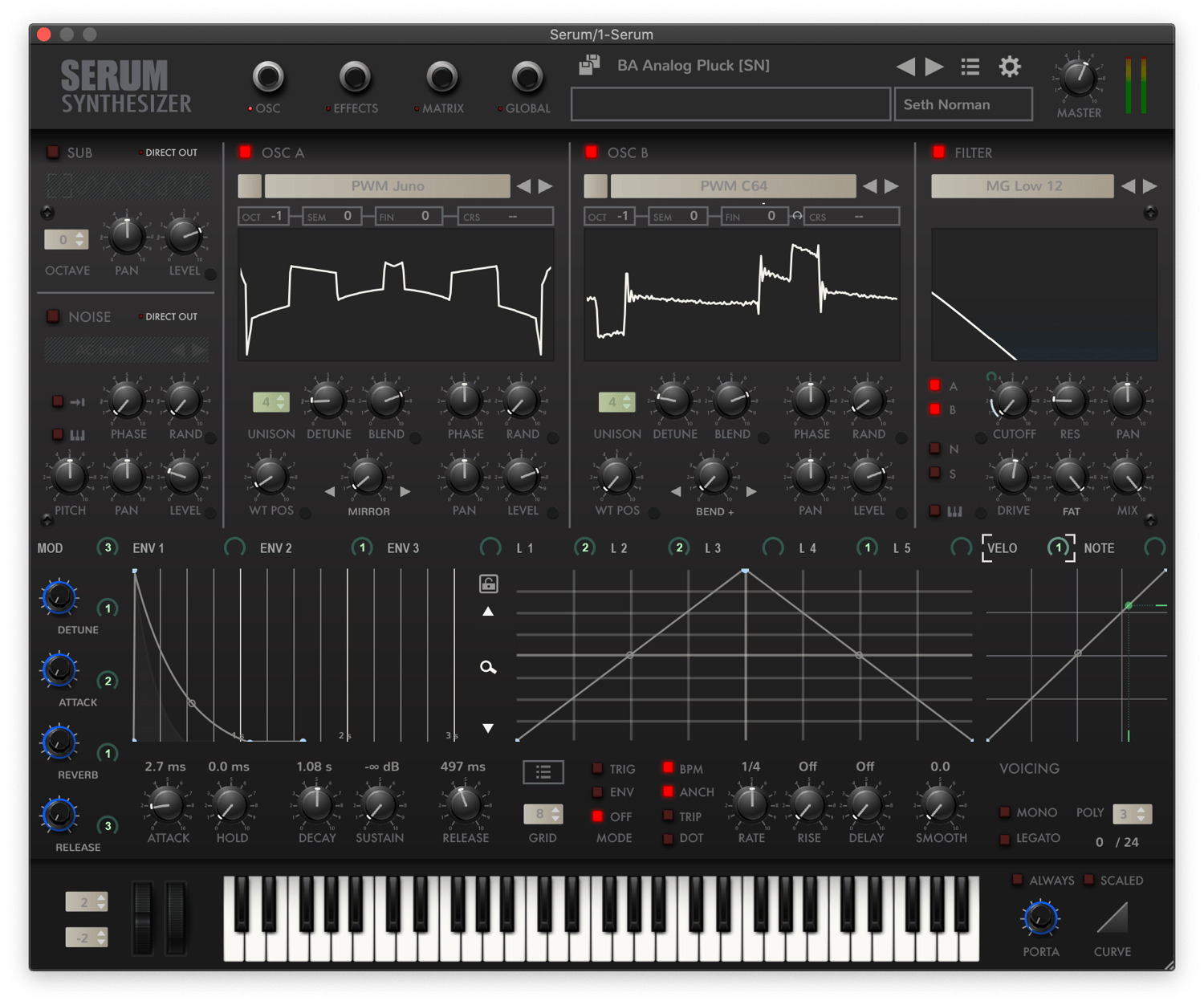Click the VELO modulation source
Viewport: 1204px width, 1005px height.
[x=1002, y=548]
